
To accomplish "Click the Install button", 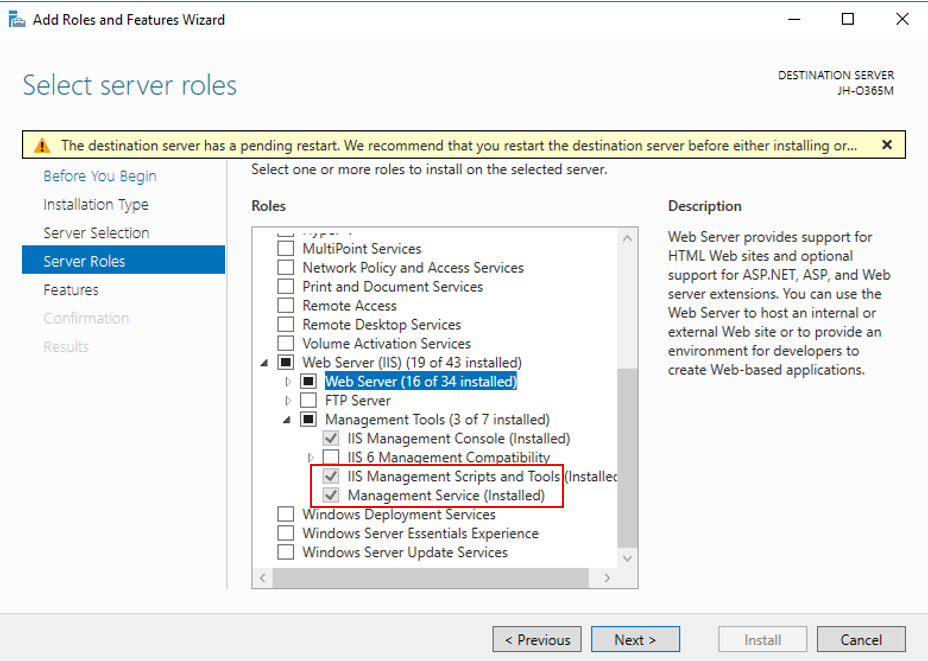I will coord(762,639).
